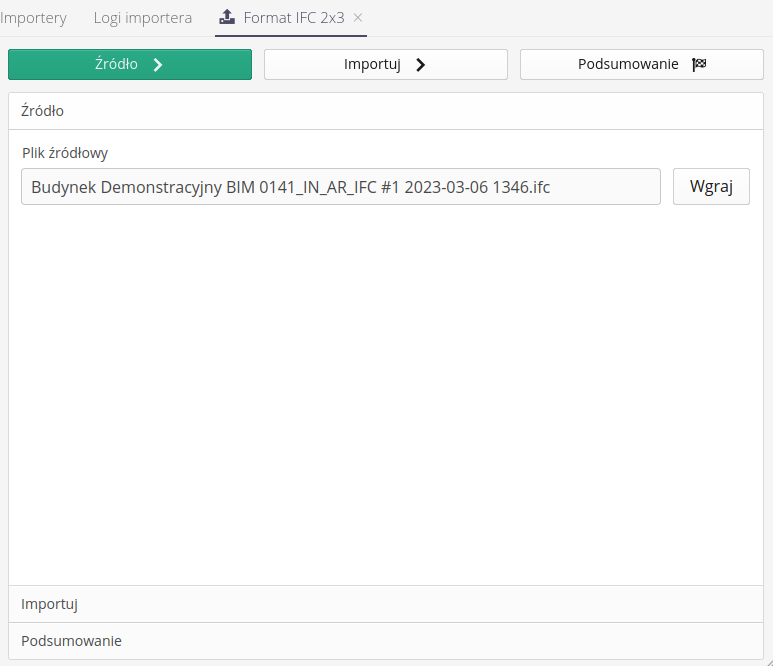This screenshot has height=666, width=773.
Task: Click the chevron arrow beside Importuj step
Action: [420, 65]
